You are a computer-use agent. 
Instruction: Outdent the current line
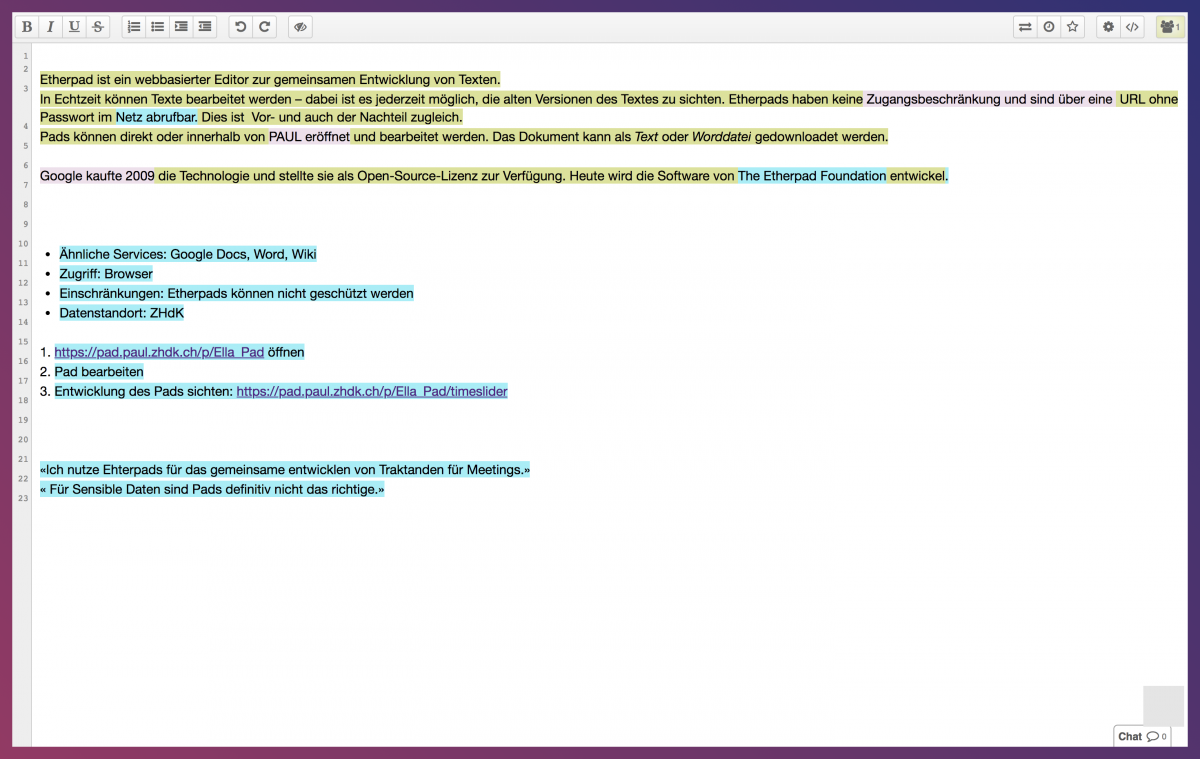(x=204, y=27)
